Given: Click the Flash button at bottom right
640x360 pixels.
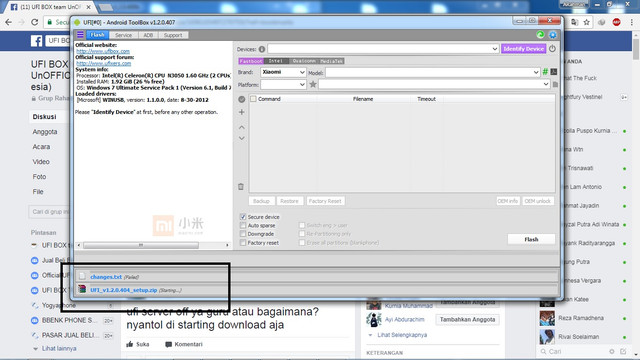Looking at the screenshot, I should coord(531,239).
